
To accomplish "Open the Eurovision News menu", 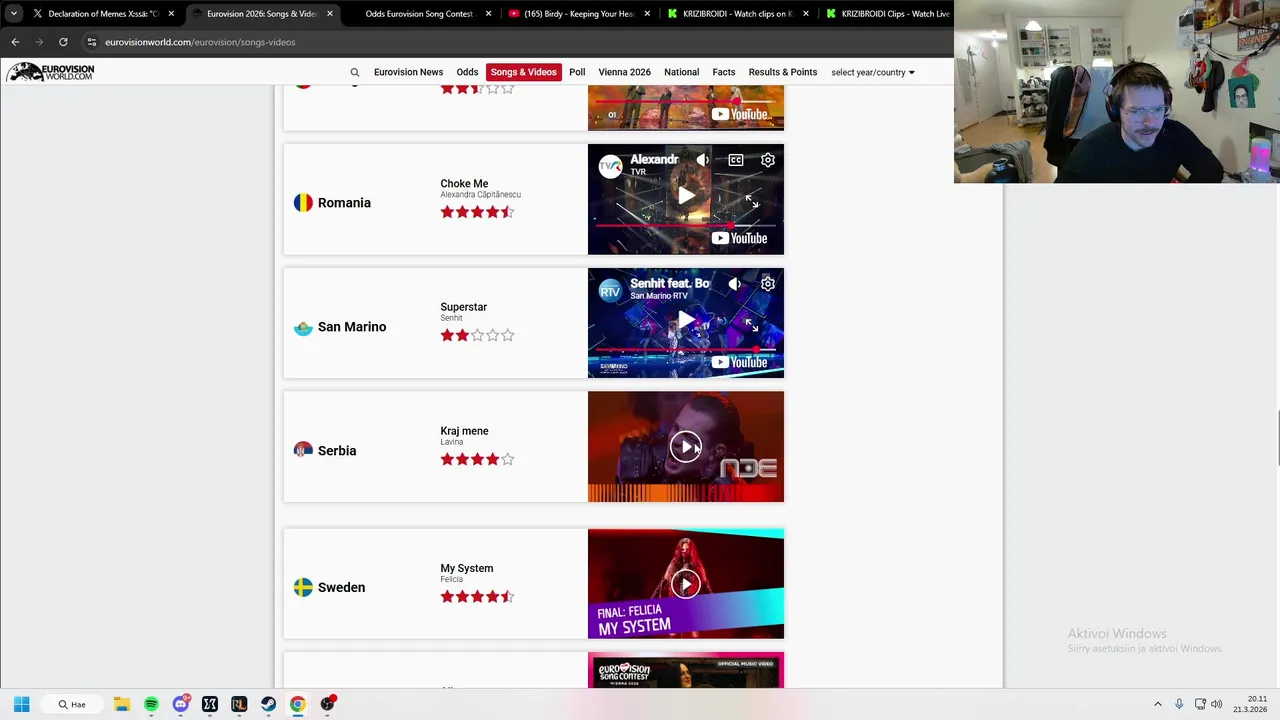I will (408, 72).
